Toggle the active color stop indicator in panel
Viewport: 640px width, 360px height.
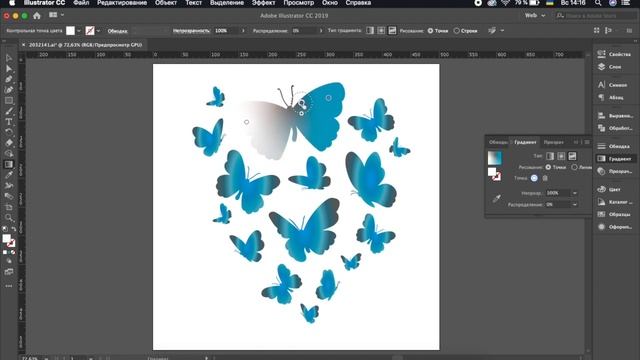click(534, 178)
